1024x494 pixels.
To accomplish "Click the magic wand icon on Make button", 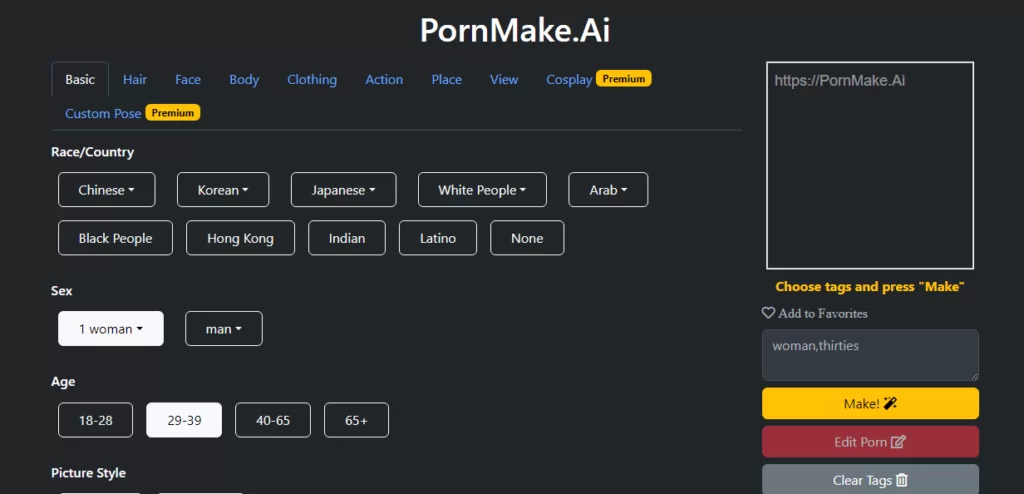I will [x=890, y=404].
